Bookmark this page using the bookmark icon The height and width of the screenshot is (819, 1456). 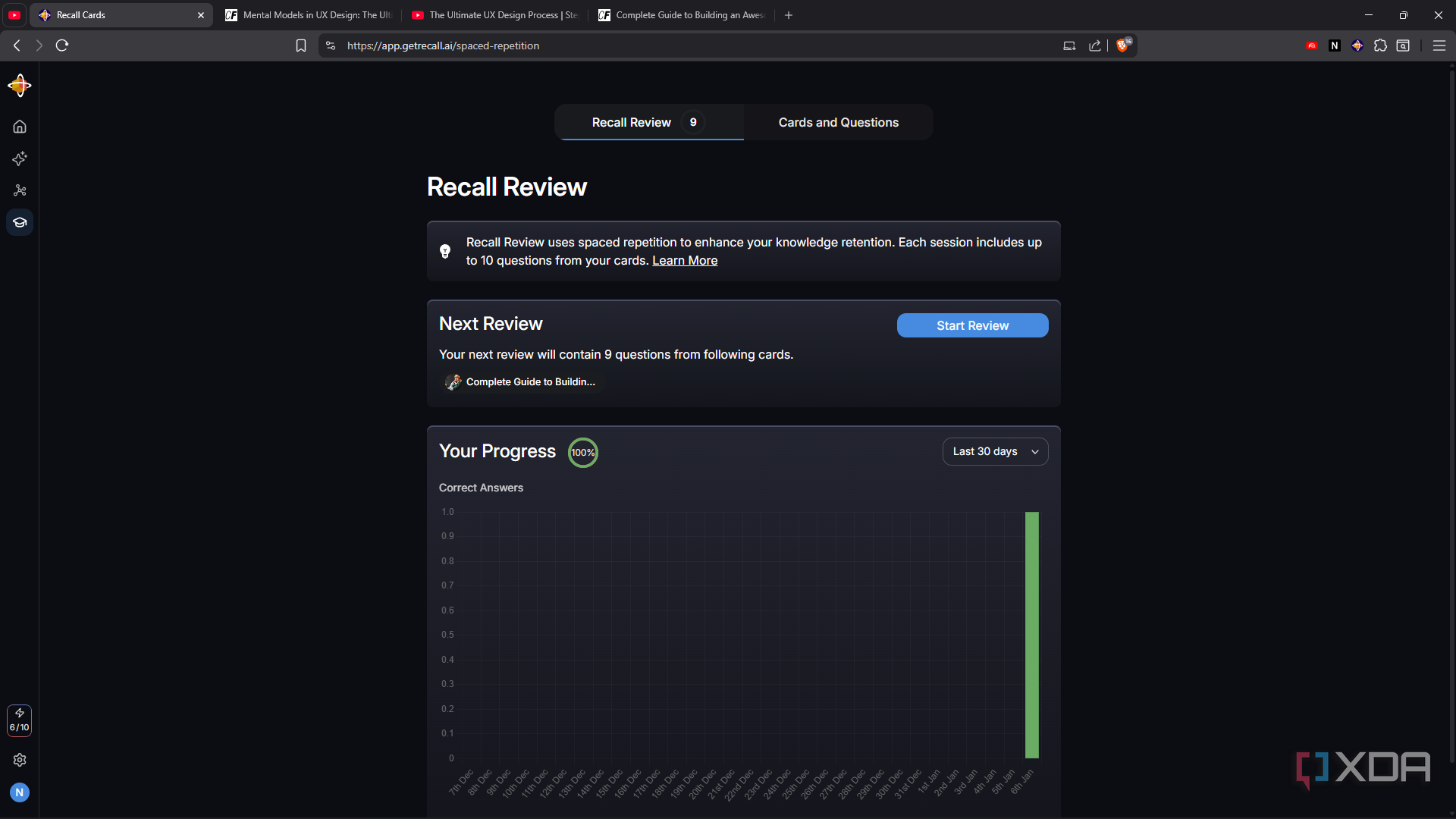[301, 45]
